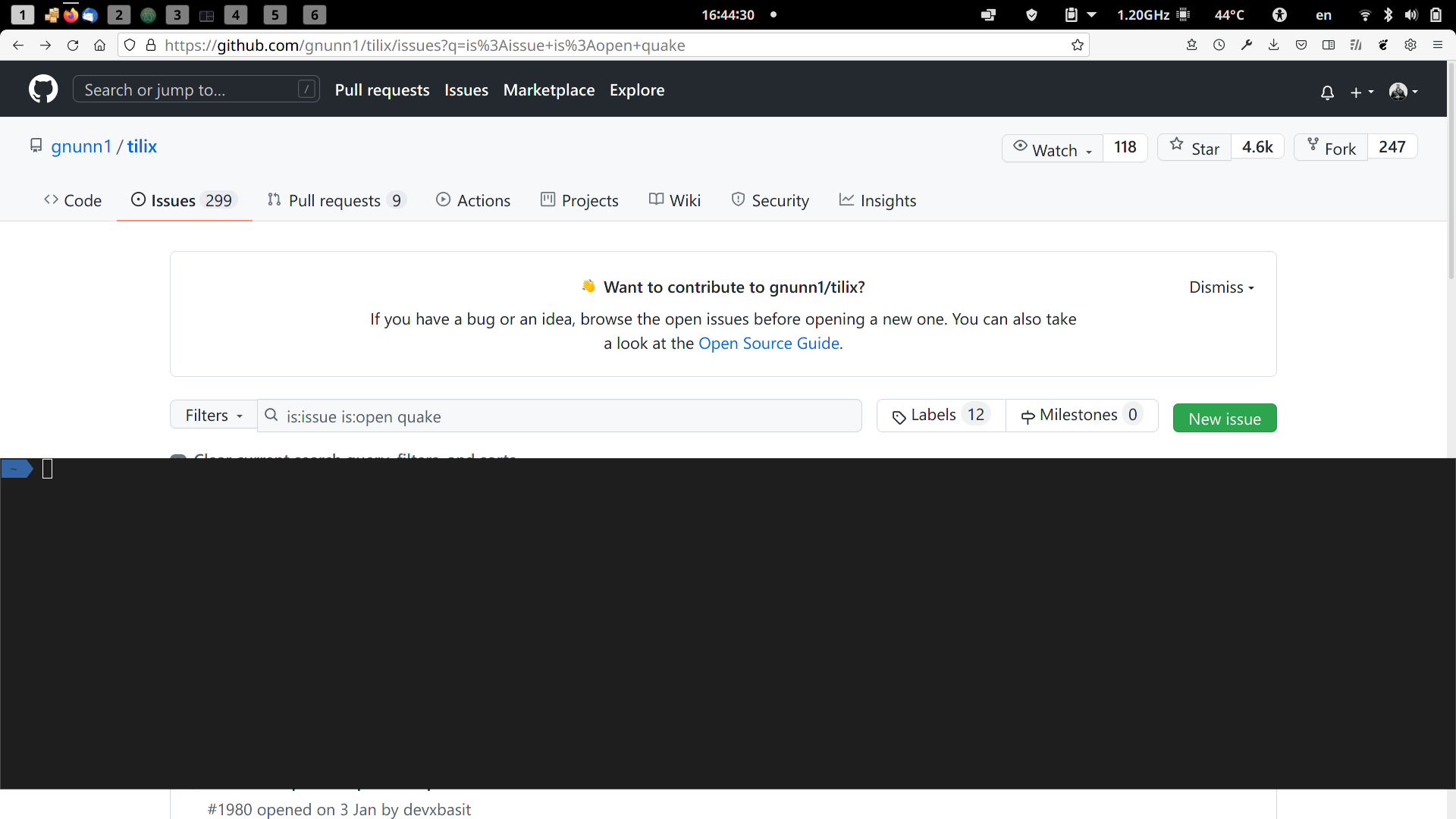This screenshot has height=819, width=1456.
Task: Open the Wiki tab
Action: click(675, 200)
